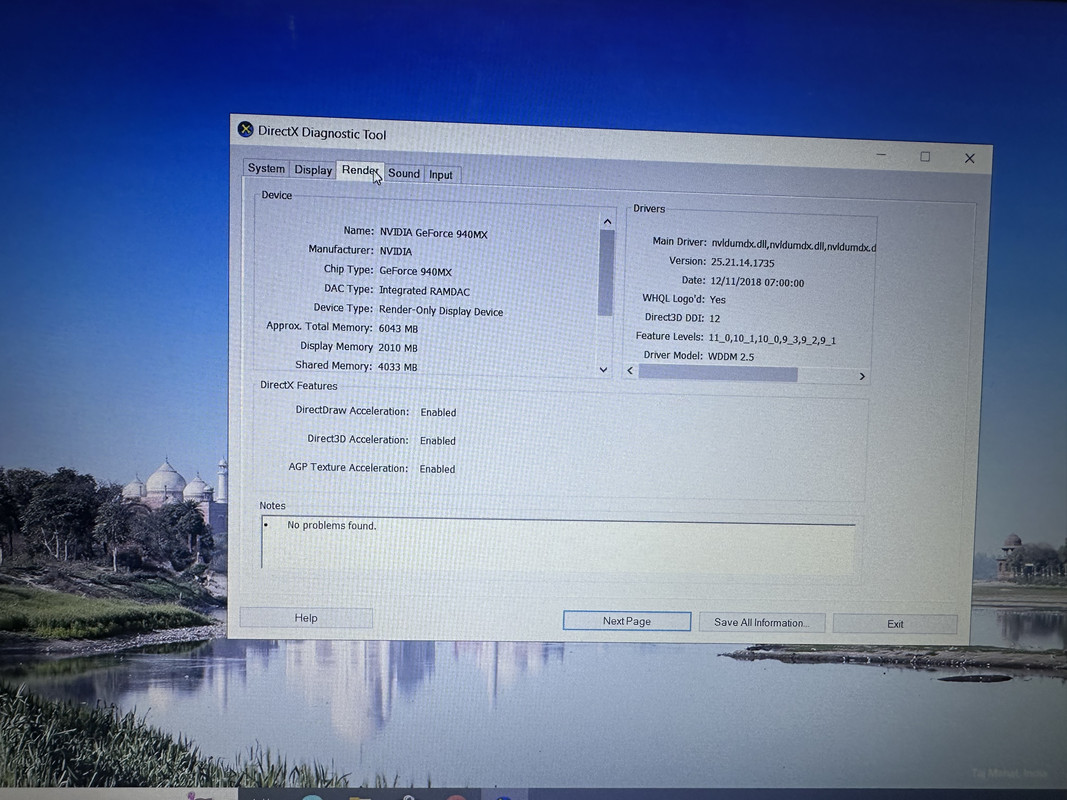1067x800 pixels.
Task: Click the DirectX Diagnostic Tool title icon
Action: pos(246,129)
